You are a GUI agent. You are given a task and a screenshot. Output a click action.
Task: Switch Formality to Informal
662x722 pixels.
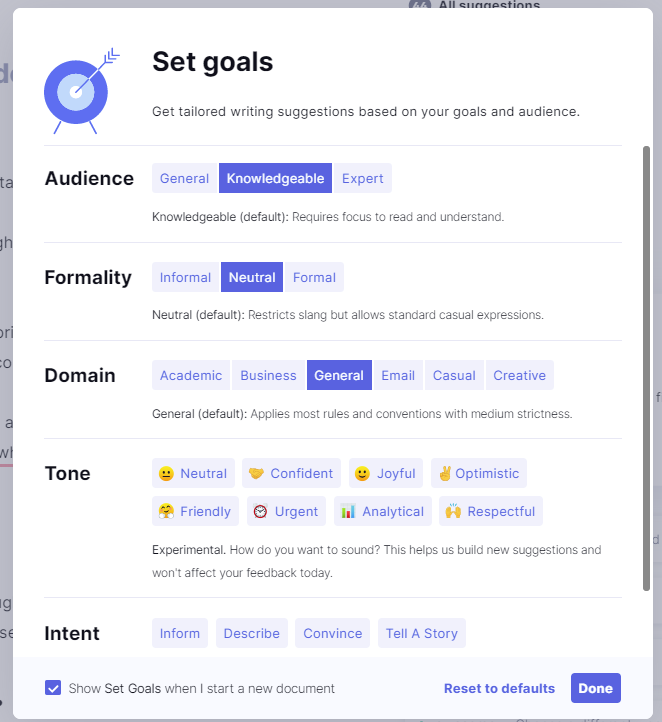[x=186, y=277]
